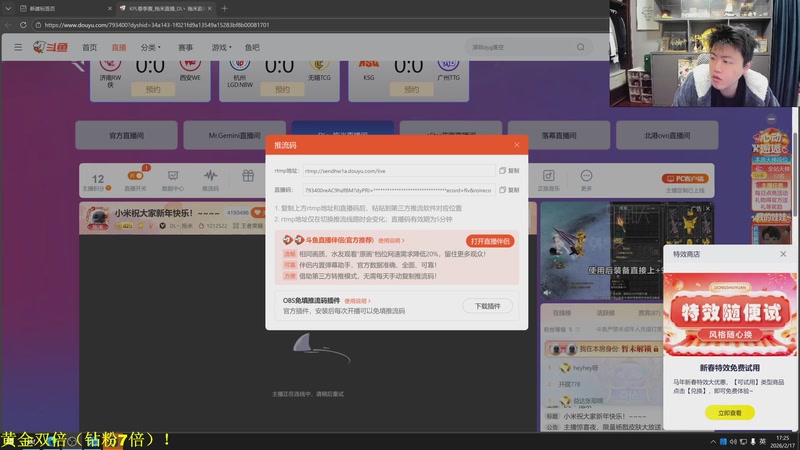Toggle the 直播开关 live switch
This screenshot has width=800, height=450.
pos(136,176)
